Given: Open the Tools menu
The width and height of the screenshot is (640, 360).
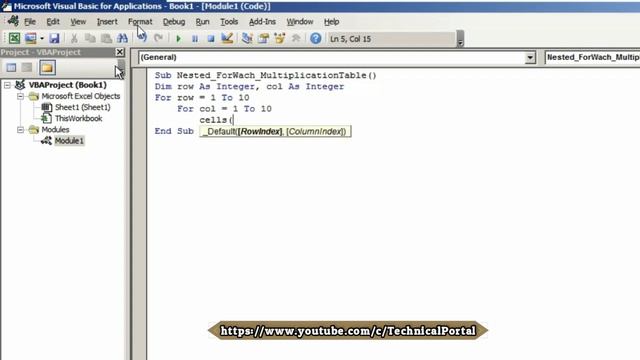Looking at the screenshot, I should coord(229,22).
